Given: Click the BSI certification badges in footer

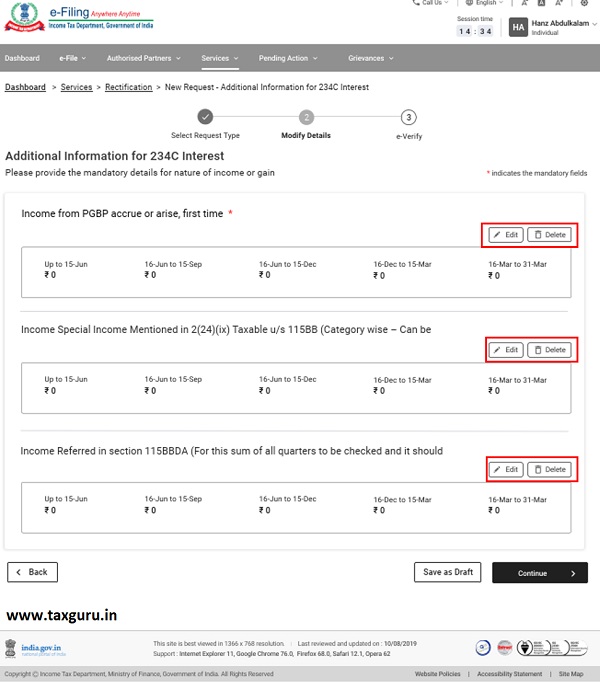Looking at the screenshot, I should tap(552, 648).
